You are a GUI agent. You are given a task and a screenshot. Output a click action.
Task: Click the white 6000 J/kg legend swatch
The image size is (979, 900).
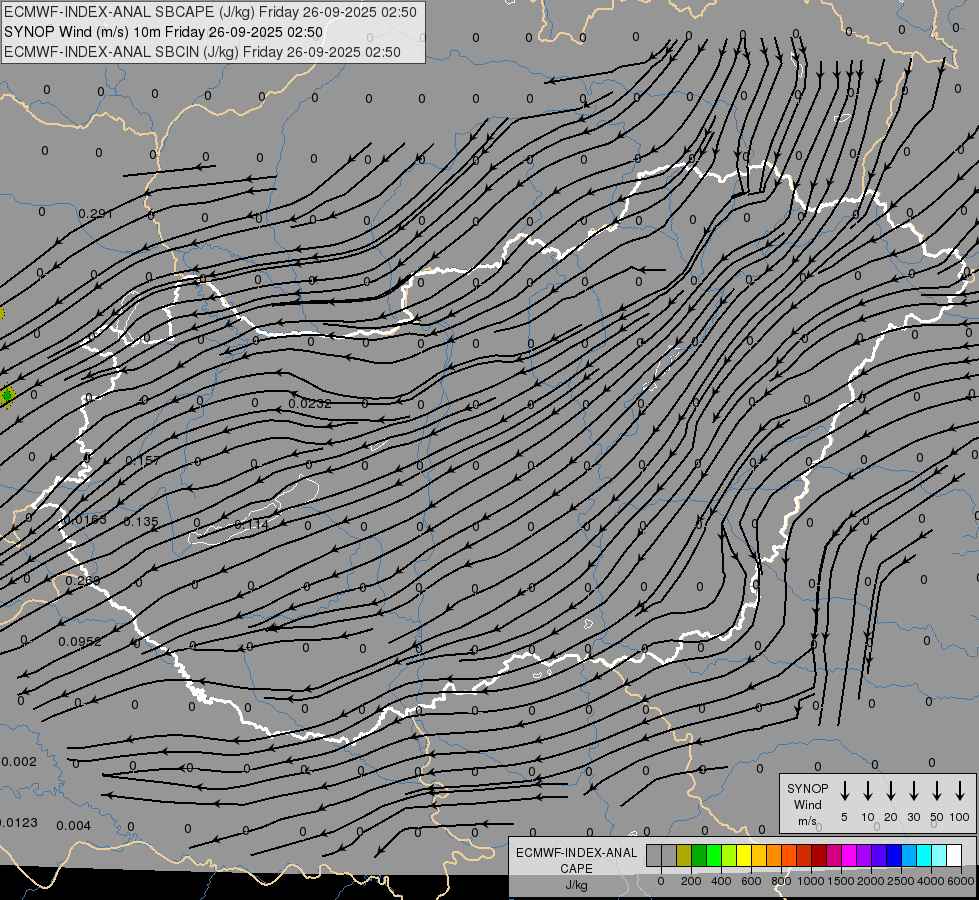954,855
